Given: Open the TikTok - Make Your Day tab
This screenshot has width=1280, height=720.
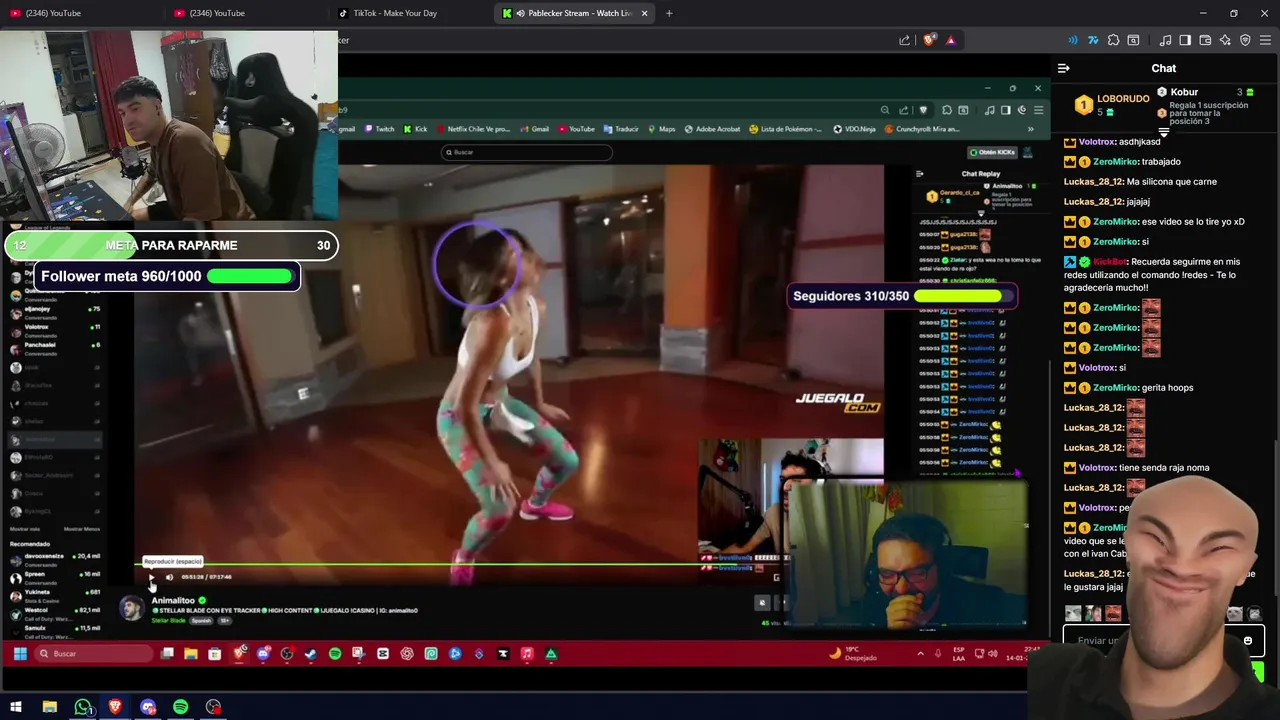Looking at the screenshot, I should point(410,13).
